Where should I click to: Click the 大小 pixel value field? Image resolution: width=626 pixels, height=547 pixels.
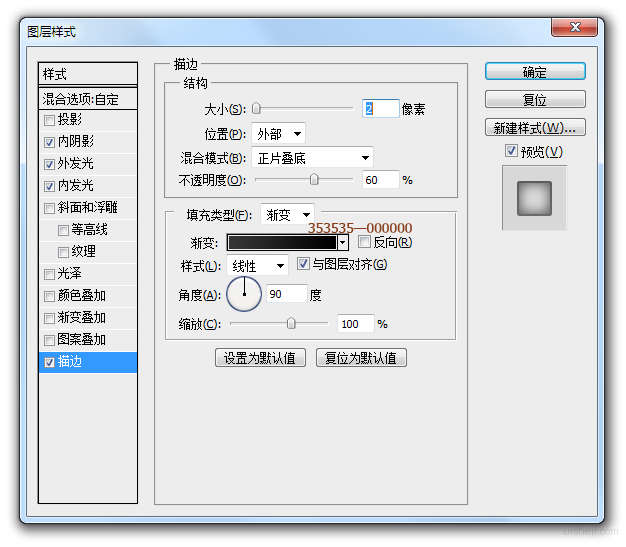click(380, 109)
